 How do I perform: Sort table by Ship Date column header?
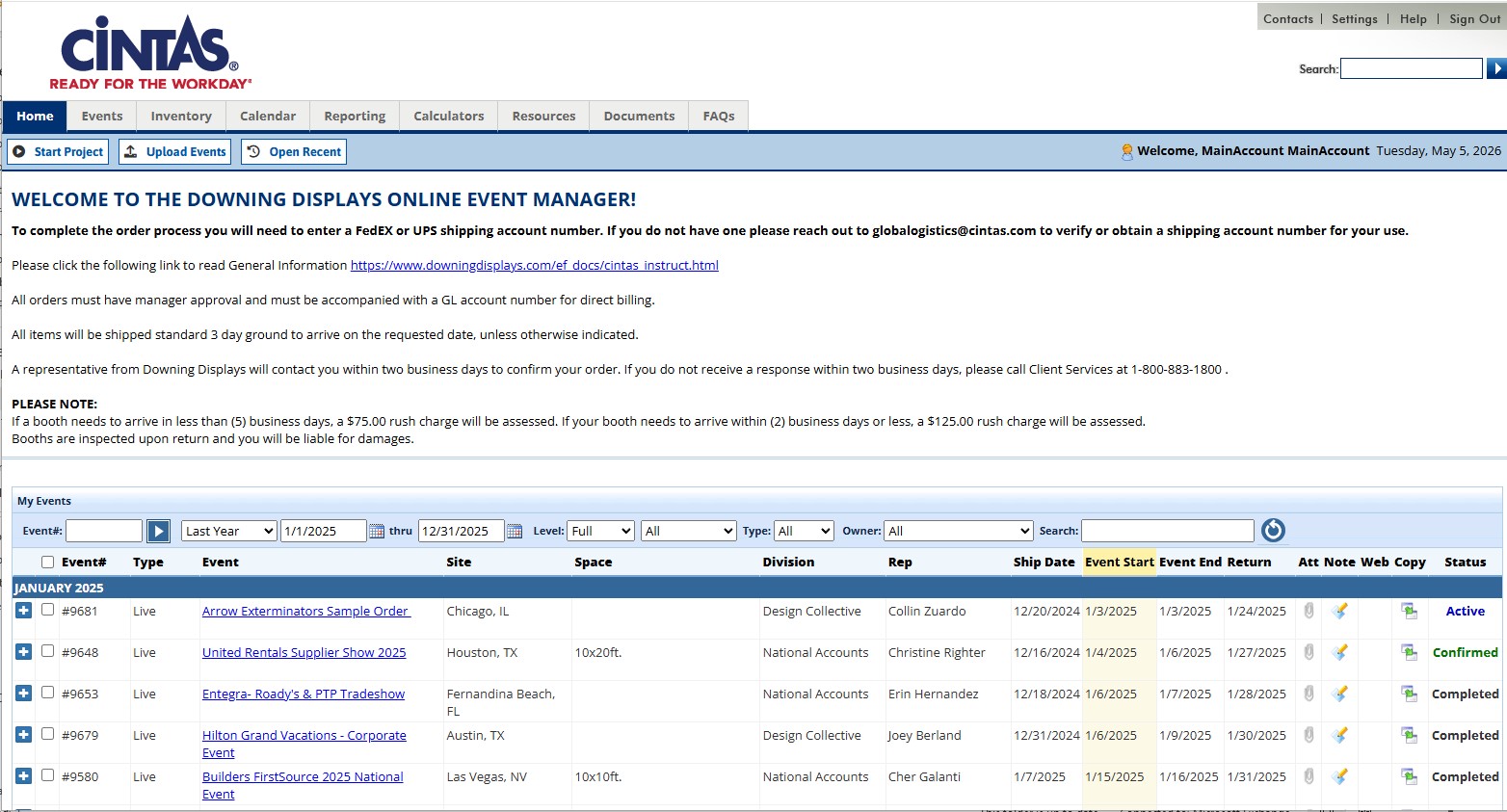(x=1044, y=562)
